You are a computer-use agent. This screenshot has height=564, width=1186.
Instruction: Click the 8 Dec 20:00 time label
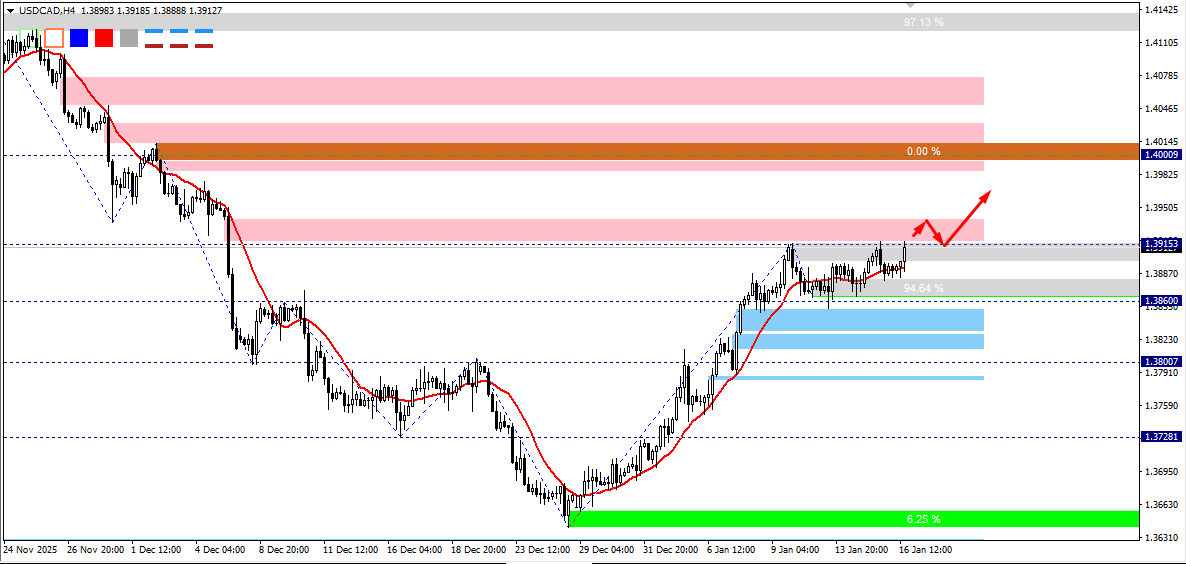tap(286, 550)
